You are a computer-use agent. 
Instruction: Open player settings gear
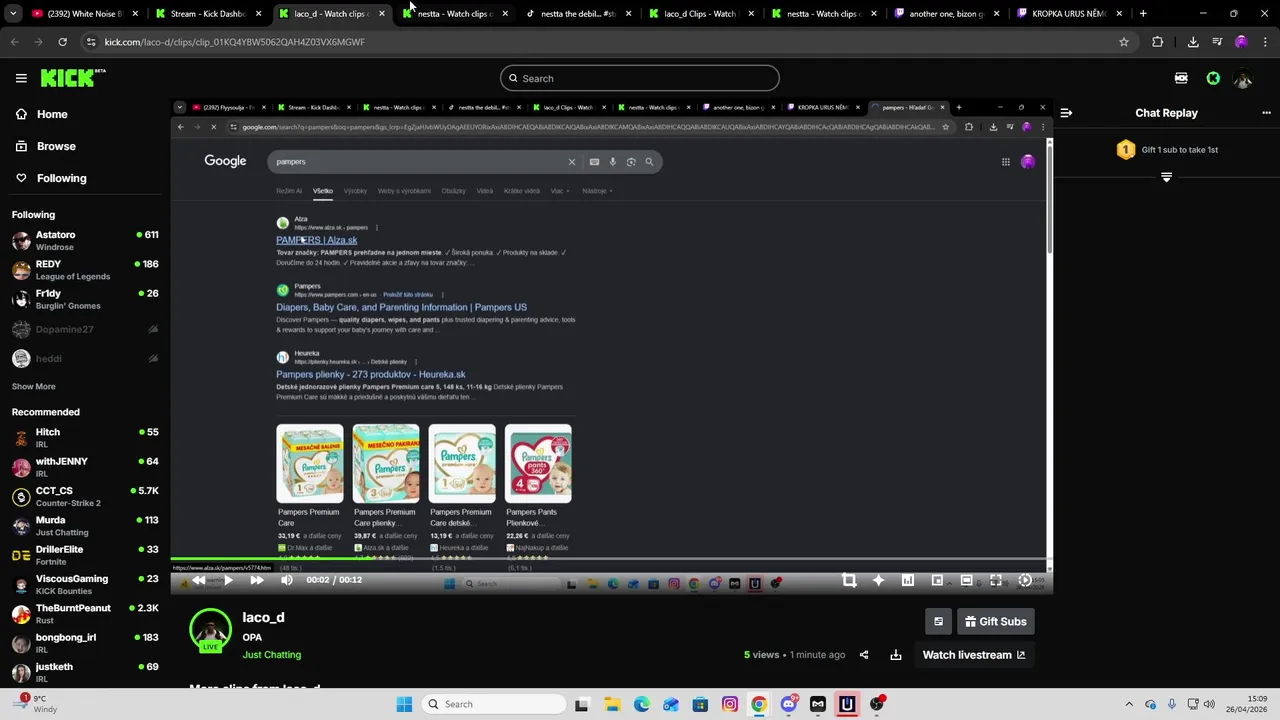tap(1025, 580)
